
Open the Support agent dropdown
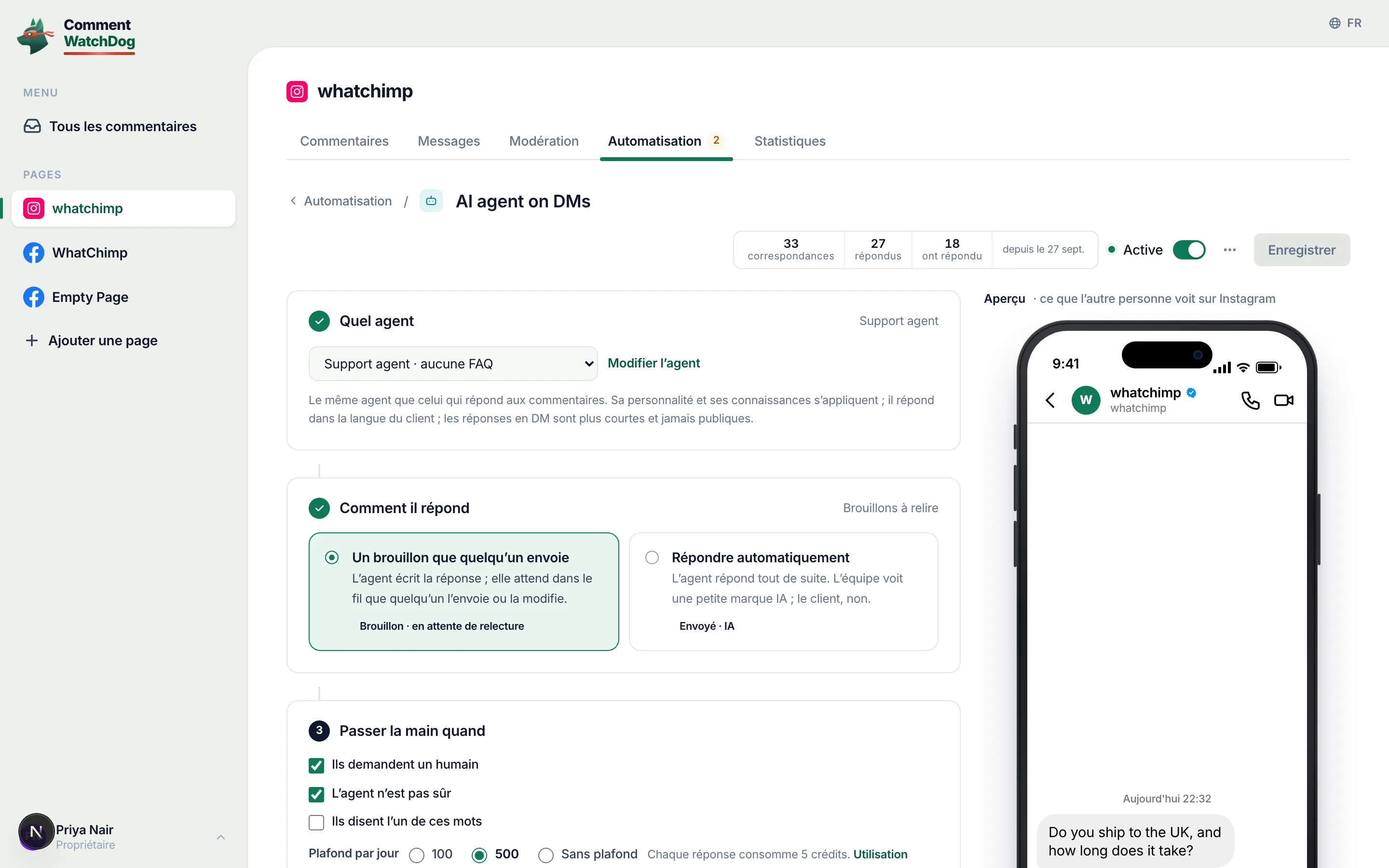pyautogui.click(x=453, y=364)
